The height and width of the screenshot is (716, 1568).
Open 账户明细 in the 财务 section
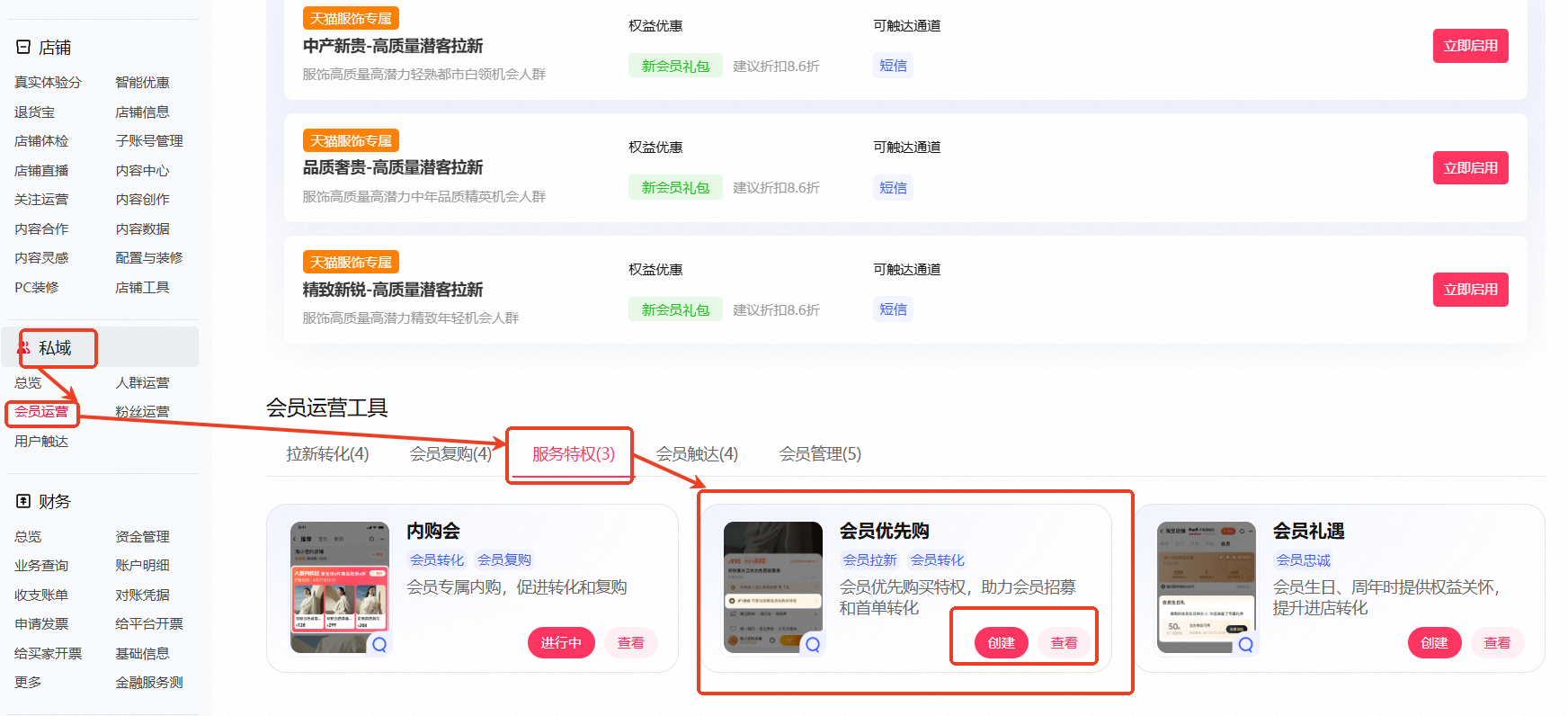click(x=142, y=565)
